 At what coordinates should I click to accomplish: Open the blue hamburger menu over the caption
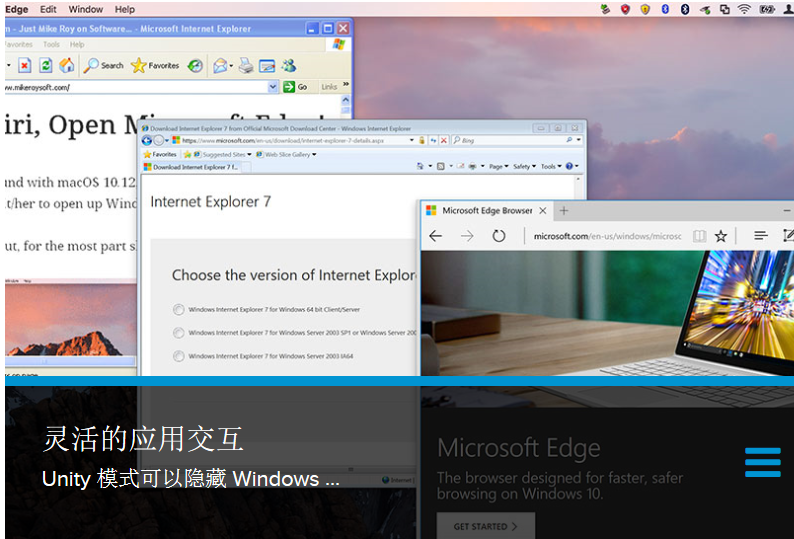tap(763, 462)
